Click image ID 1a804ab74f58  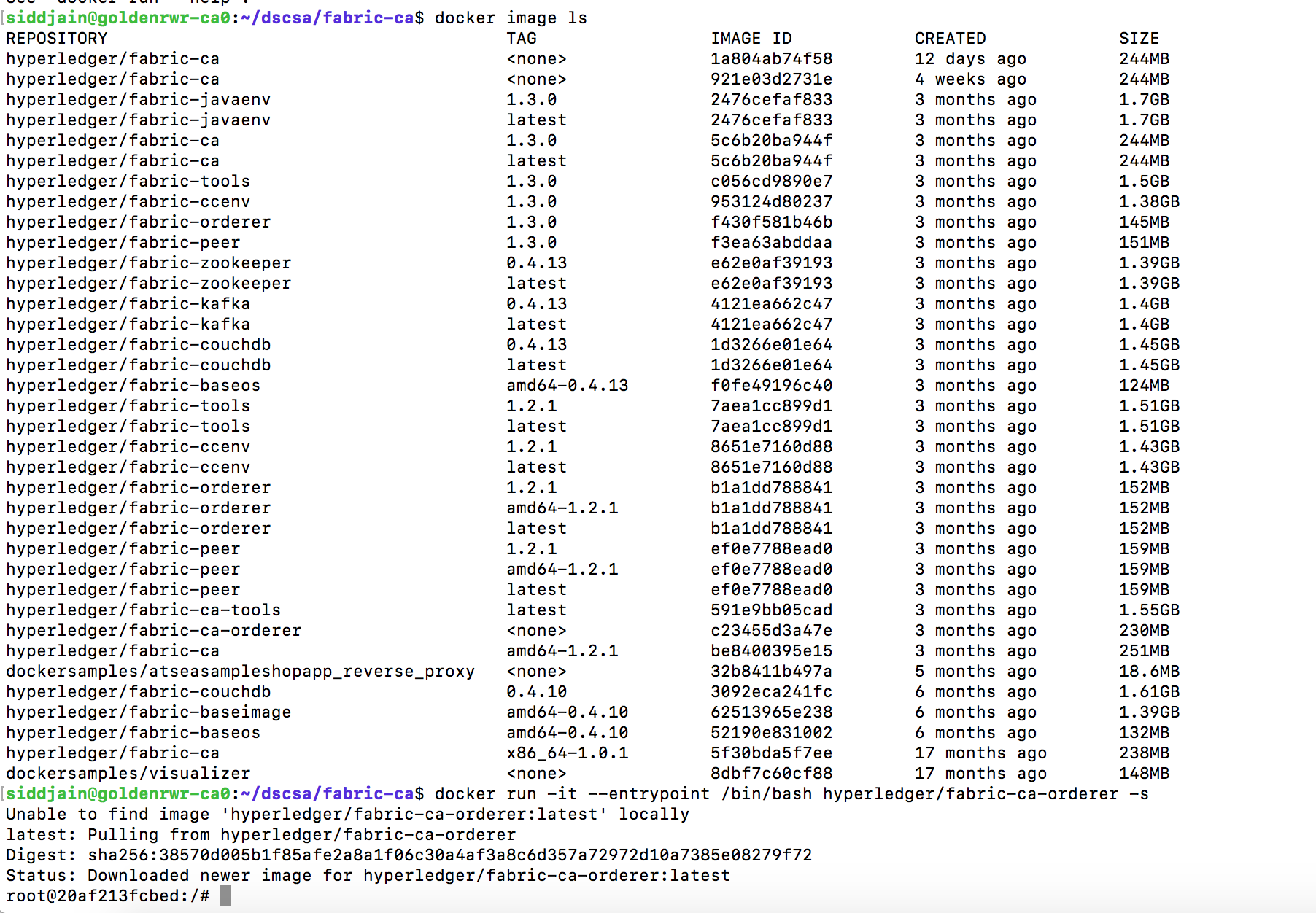(x=771, y=58)
